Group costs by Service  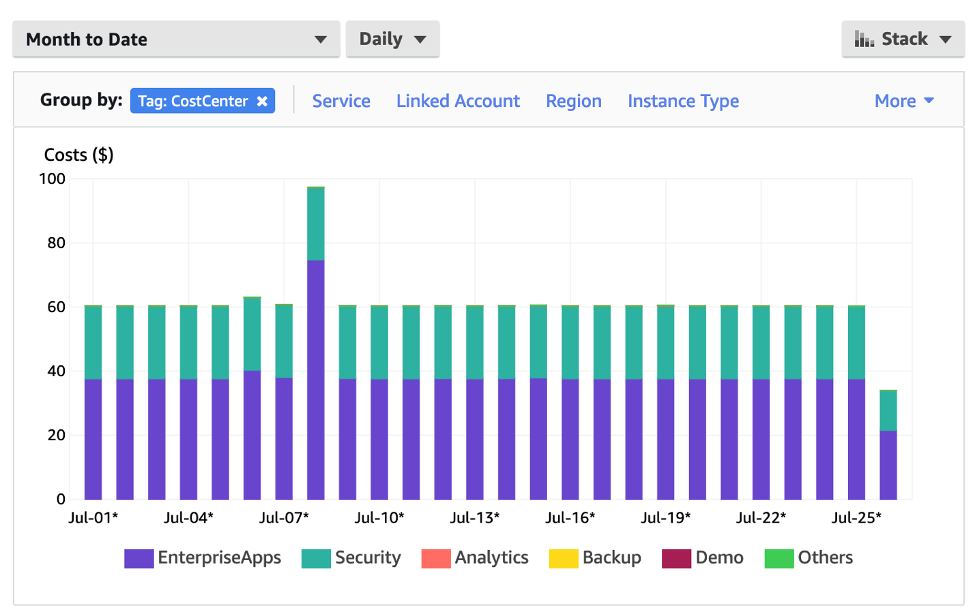341,101
